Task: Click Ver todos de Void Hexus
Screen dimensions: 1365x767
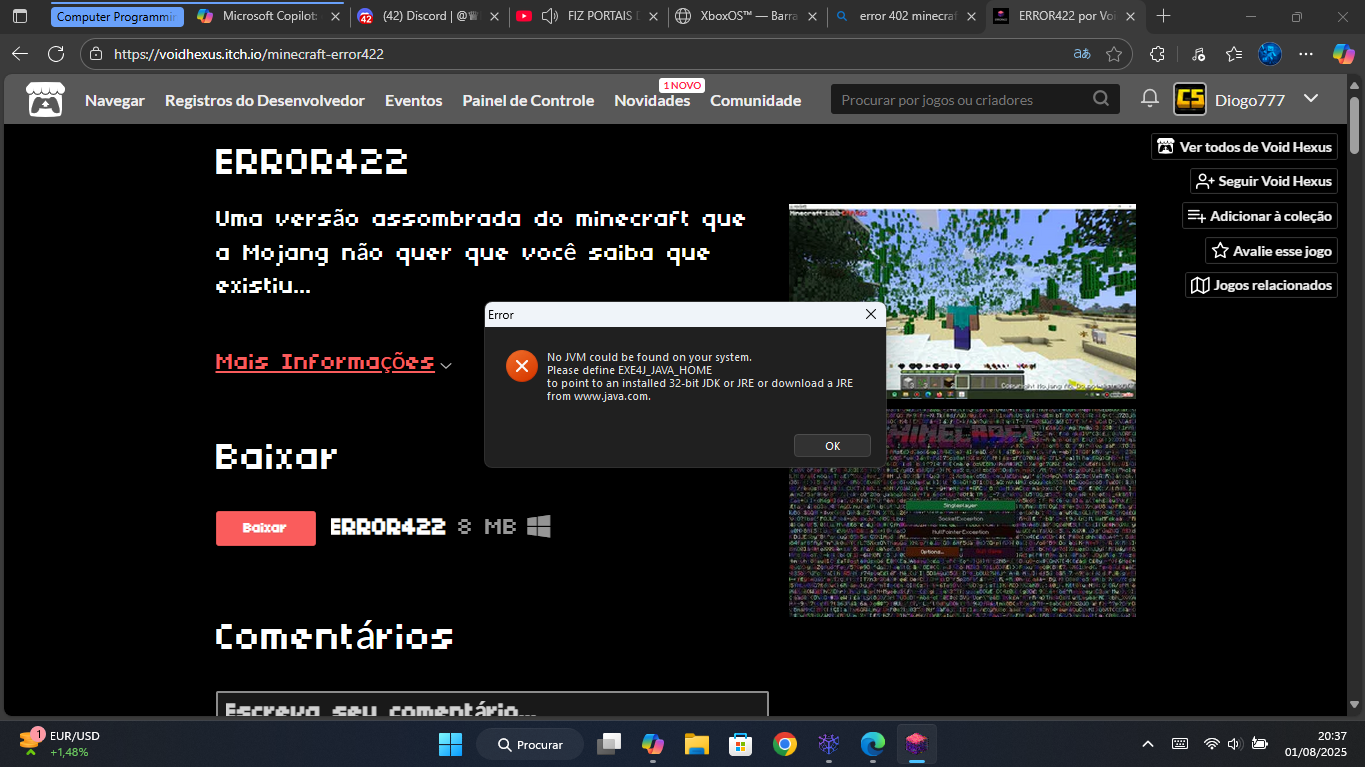Action: tap(1245, 147)
